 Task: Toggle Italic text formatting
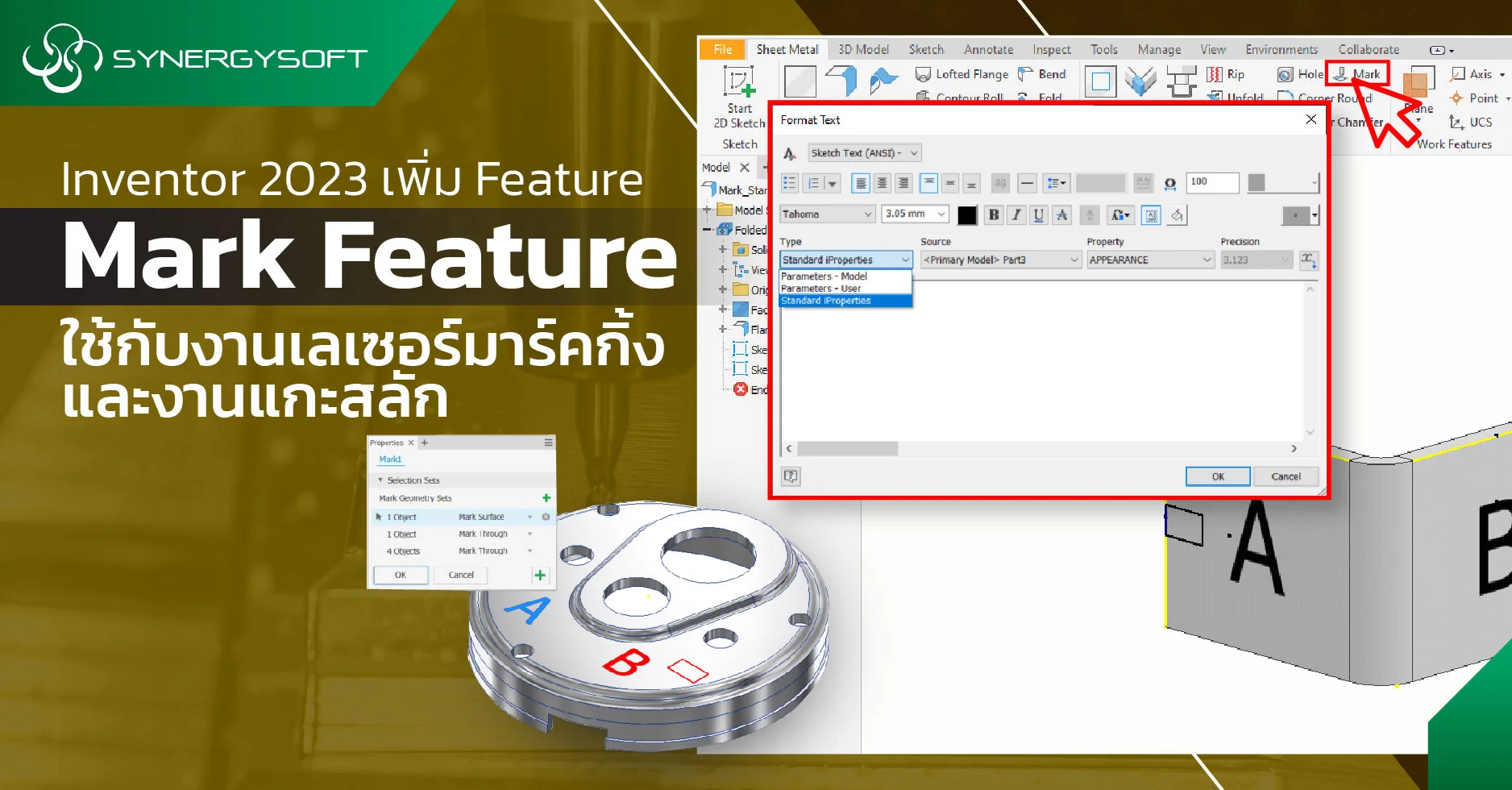1016,215
